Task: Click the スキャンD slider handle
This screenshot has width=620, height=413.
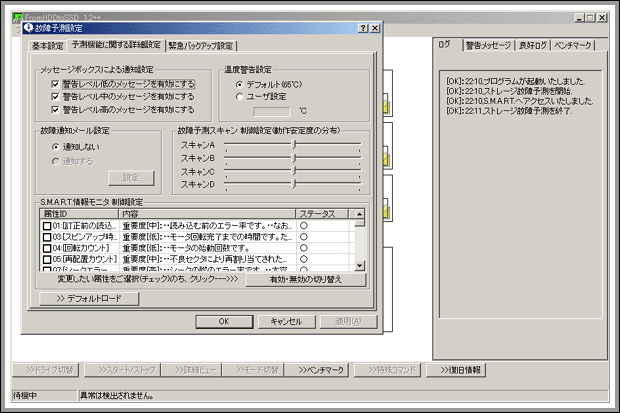Action: [x=294, y=184]
